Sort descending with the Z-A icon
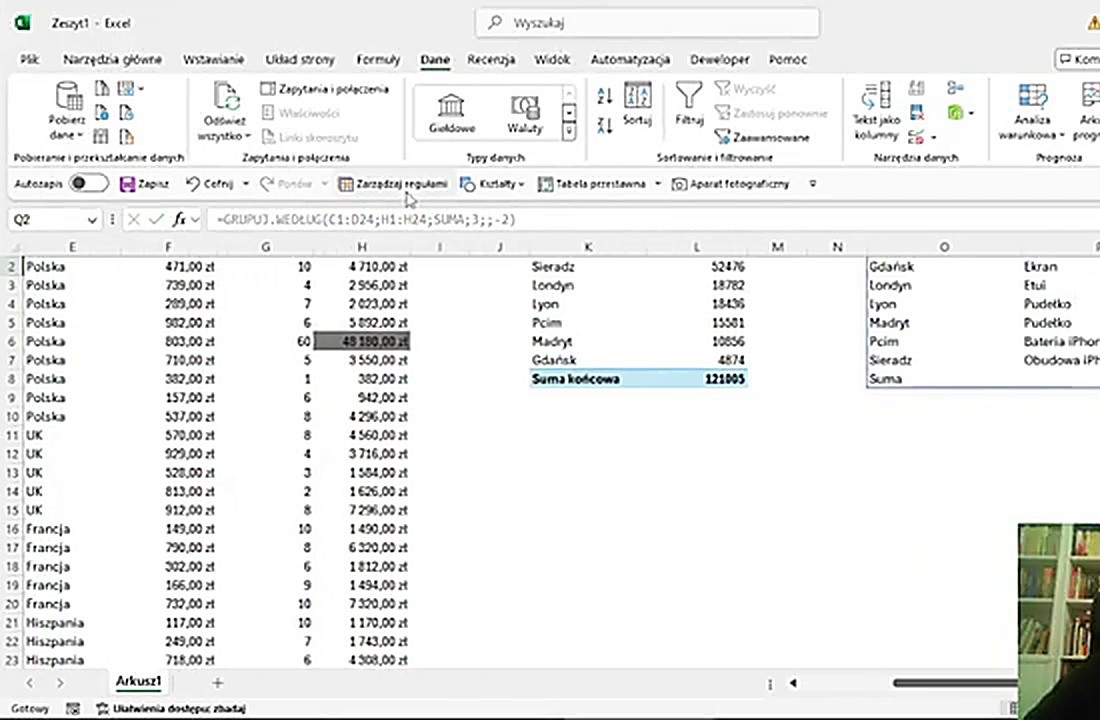1100x720 pixels. pos(604,125)
